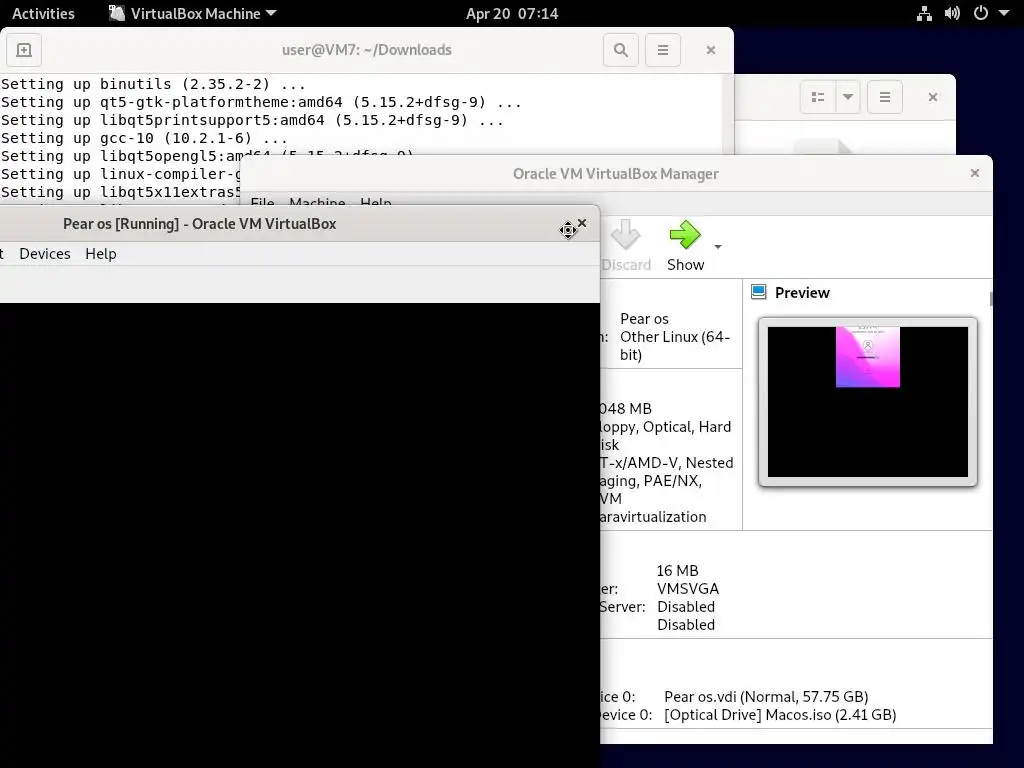
Task: Open the dropdown arrow beside Show
Action: 718,247
